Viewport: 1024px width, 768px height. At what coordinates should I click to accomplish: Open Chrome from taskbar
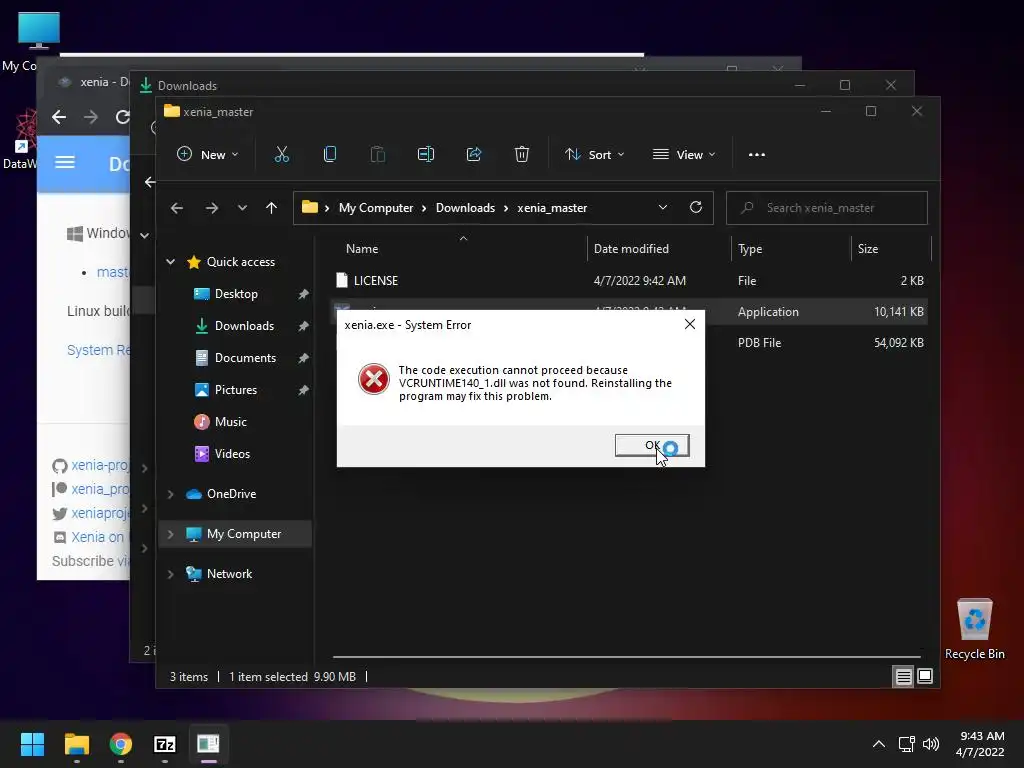tap(121, 744)
